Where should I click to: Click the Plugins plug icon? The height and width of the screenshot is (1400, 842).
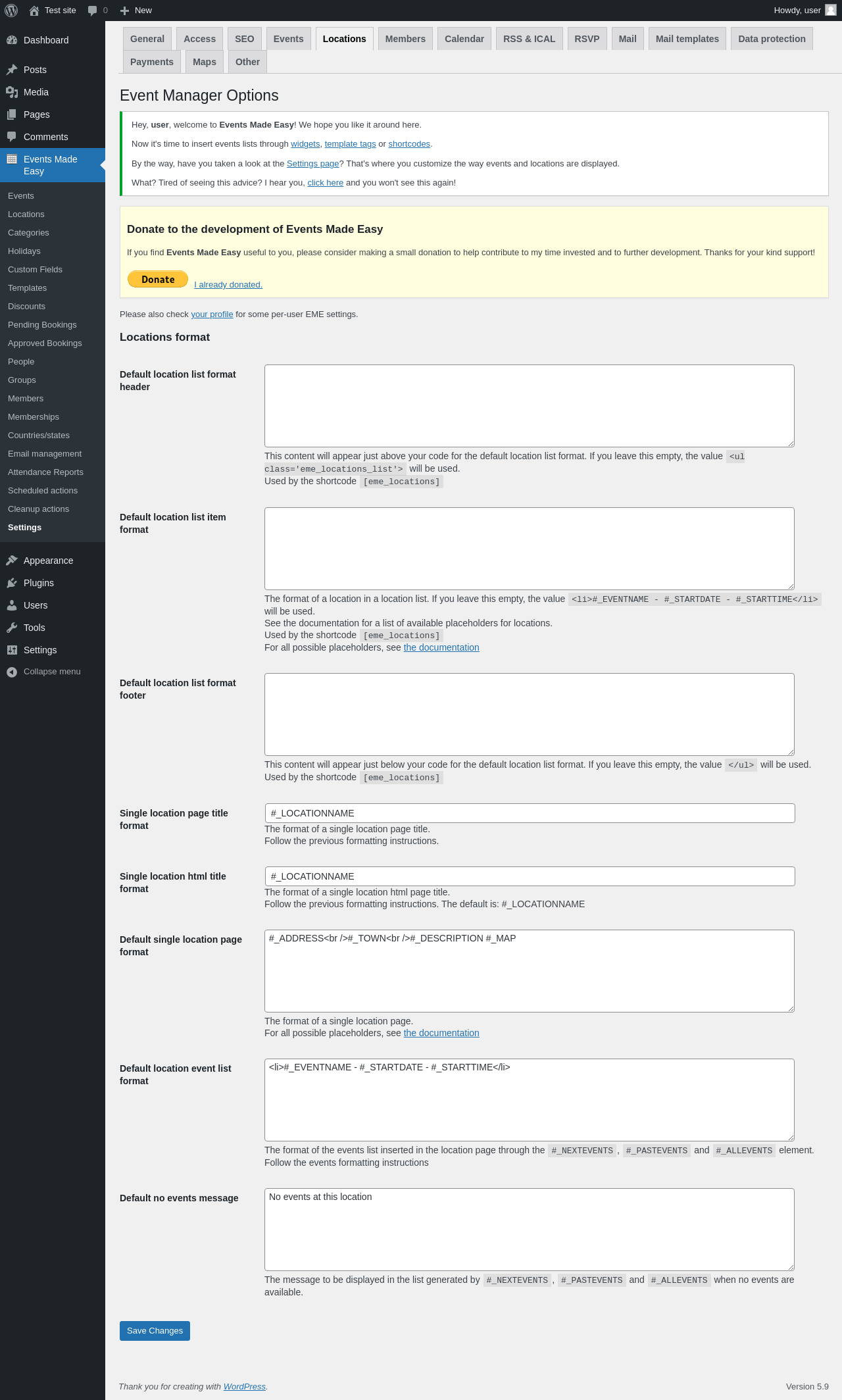[12, 583]
